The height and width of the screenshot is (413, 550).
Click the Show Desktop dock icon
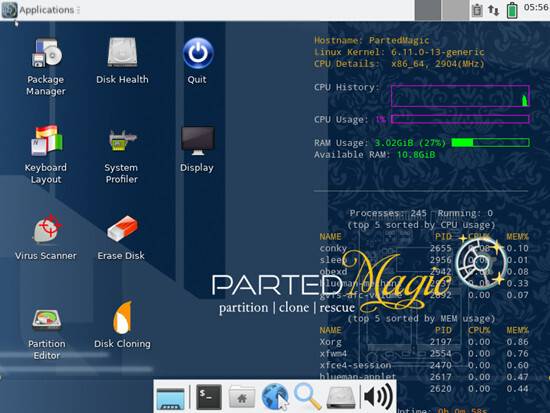tap(170, 398)
